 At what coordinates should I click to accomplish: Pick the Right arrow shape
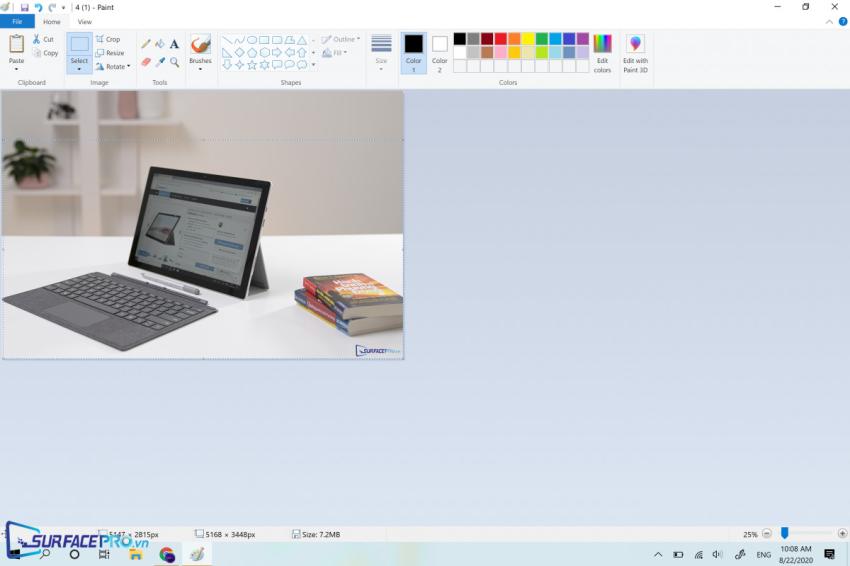(x=277, y=53)
